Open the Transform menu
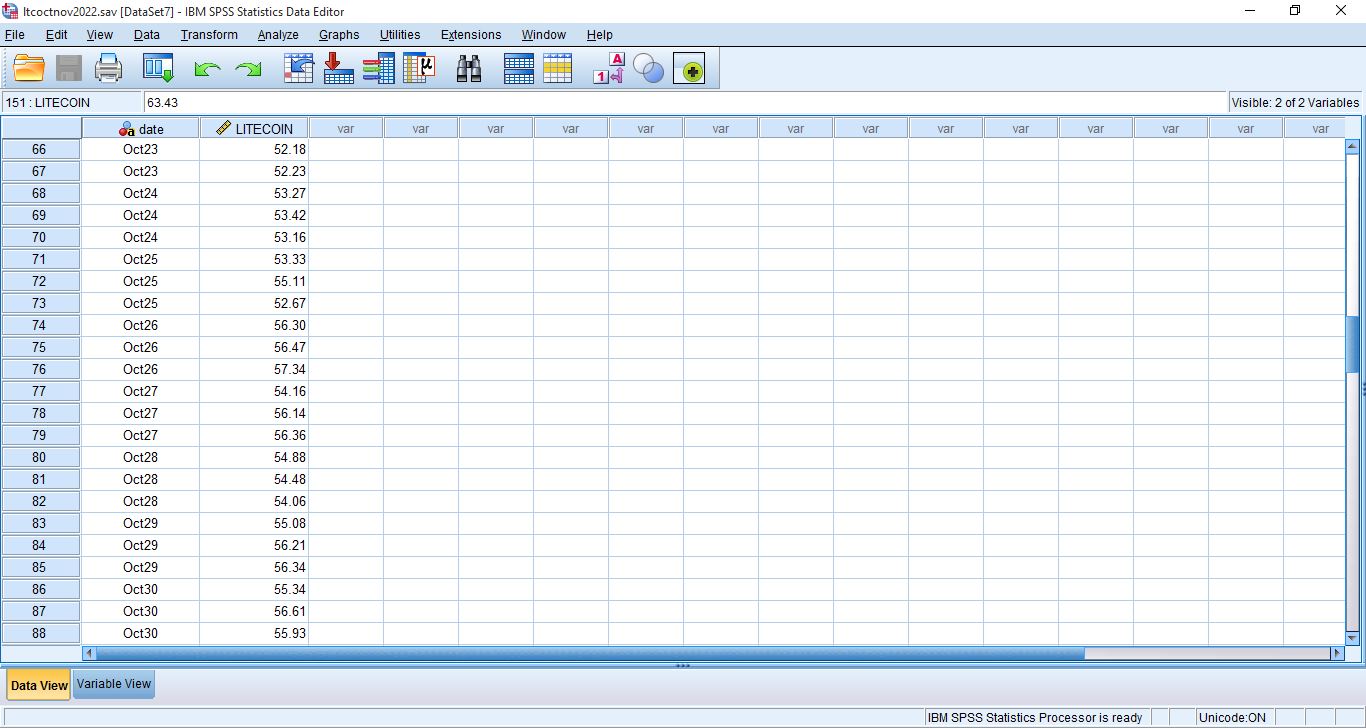The image size is (1366, 728). pyautogui.click(x=209, y=34)
